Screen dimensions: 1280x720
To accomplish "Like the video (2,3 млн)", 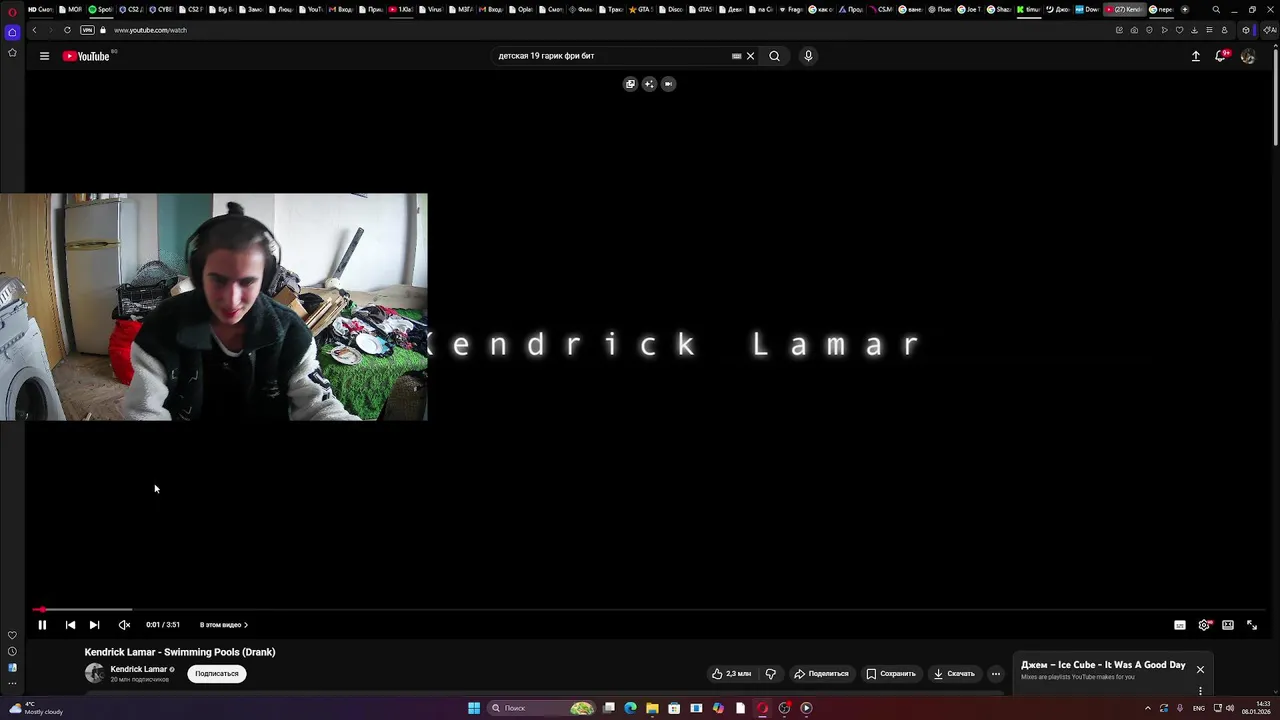I will pyautogui.click(x=731, y=673).
